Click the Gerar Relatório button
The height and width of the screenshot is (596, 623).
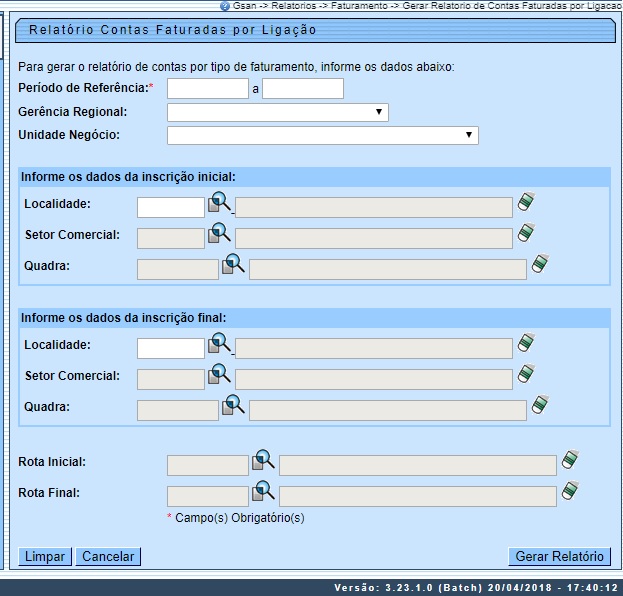pyautogui.click(x=559, y=556)
